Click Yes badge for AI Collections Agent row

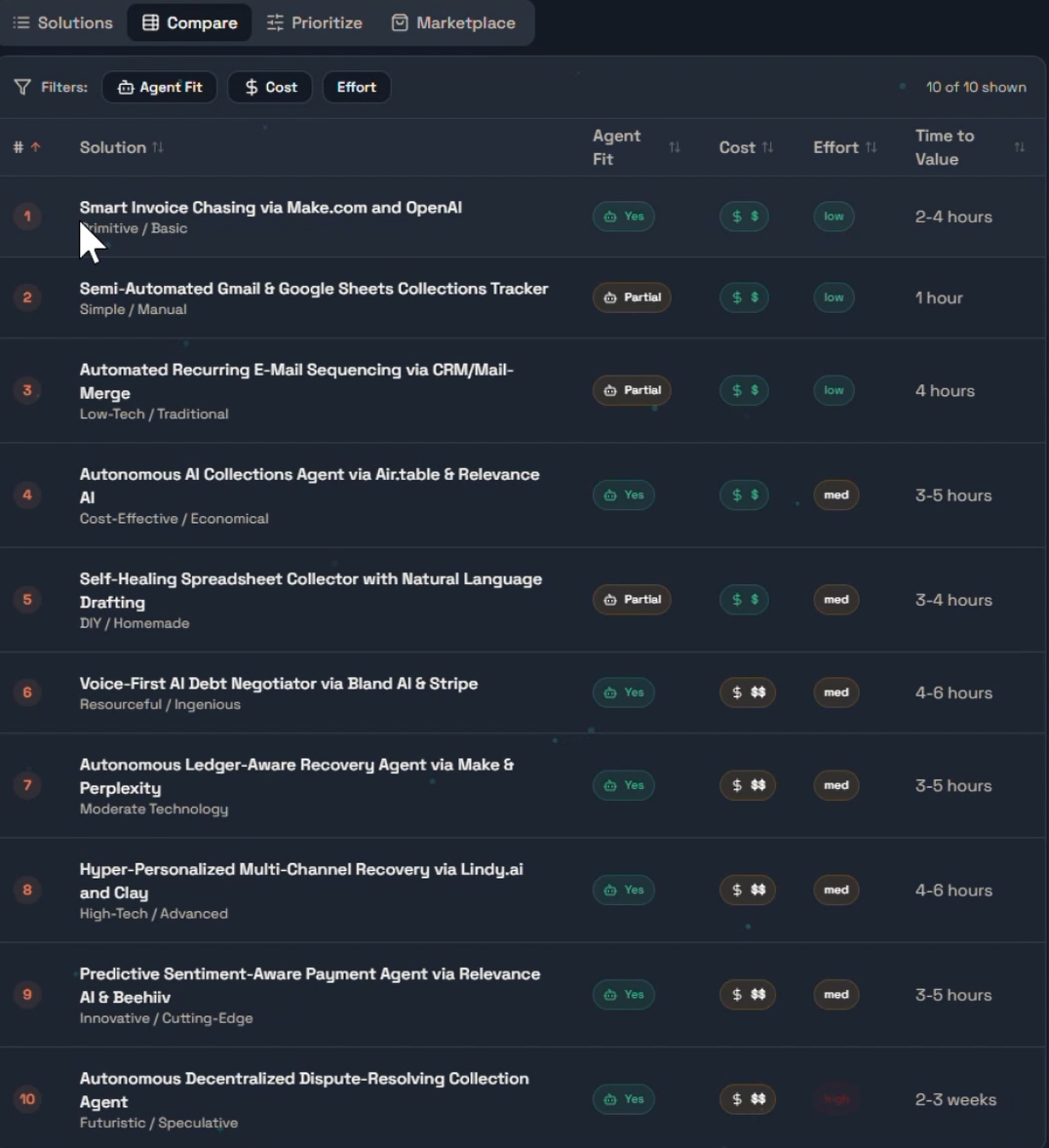click(x=624, y=495)
